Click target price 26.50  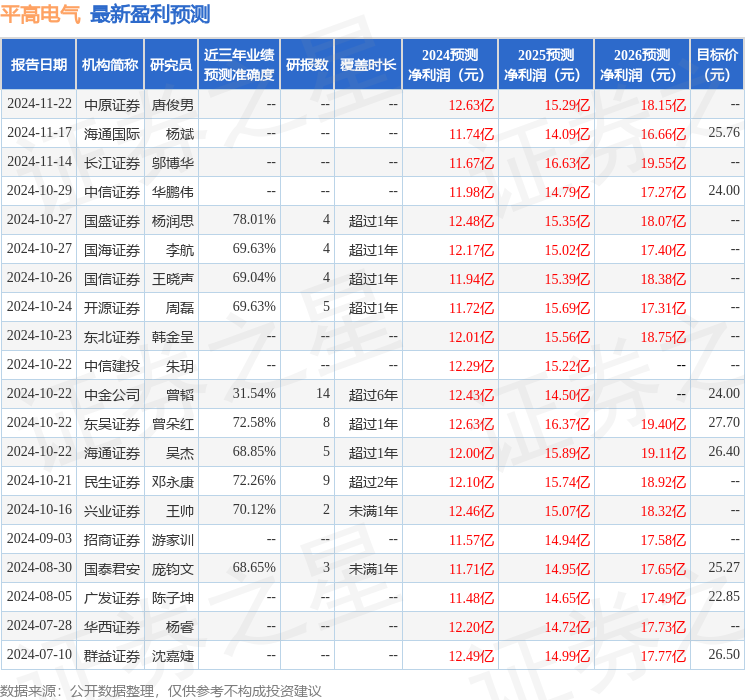[x=724, y=654]
